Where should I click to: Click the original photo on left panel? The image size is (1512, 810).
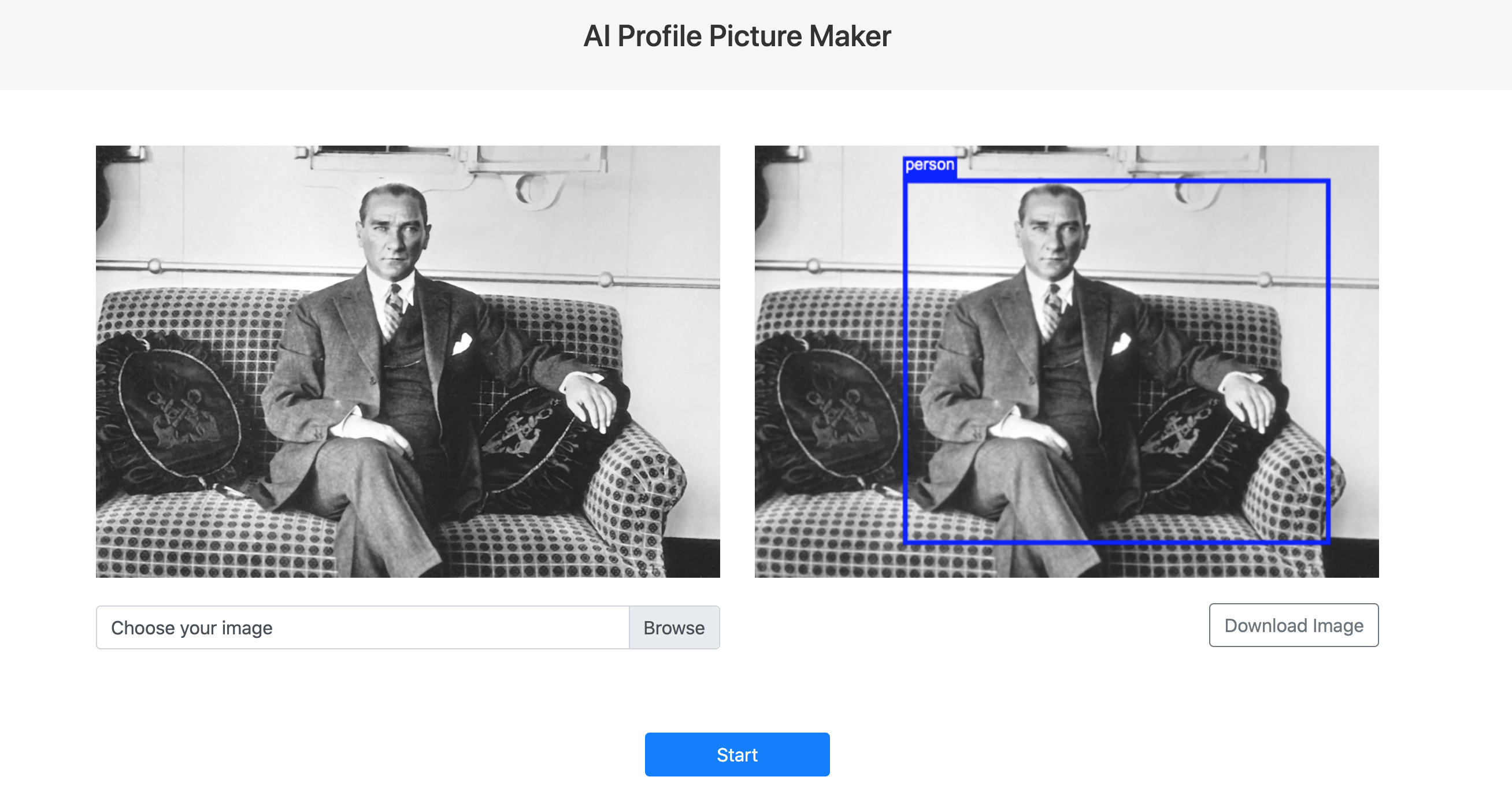[408, 362]
